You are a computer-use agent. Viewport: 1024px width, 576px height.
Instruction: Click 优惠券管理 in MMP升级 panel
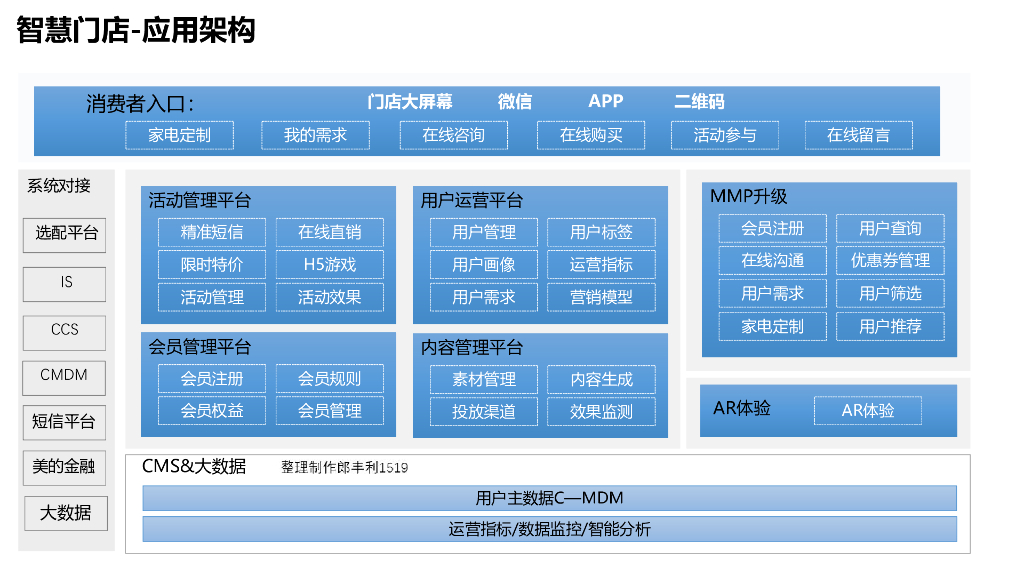[891, 260]
